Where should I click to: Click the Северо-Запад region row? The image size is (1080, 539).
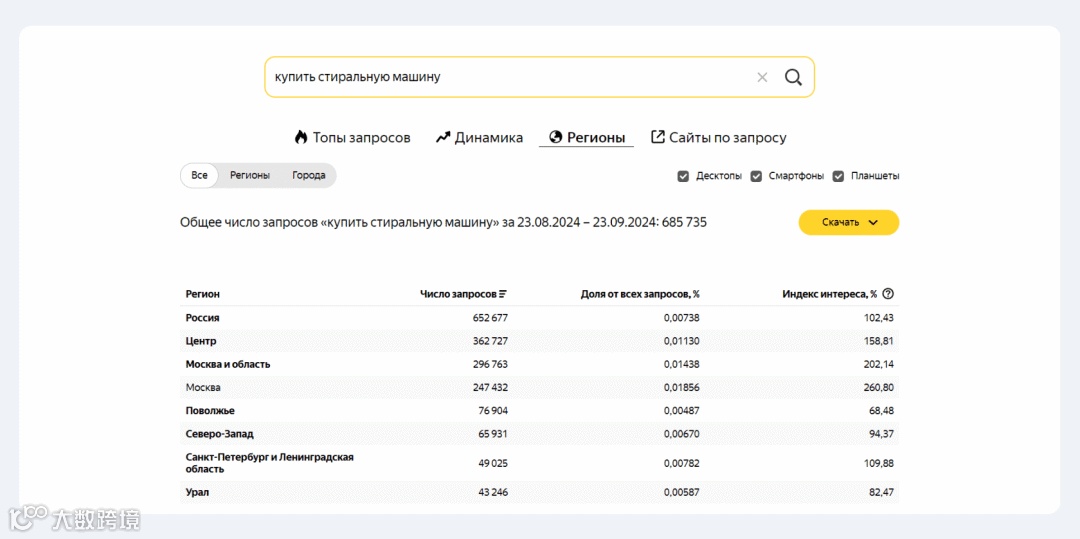pos(539,434)
